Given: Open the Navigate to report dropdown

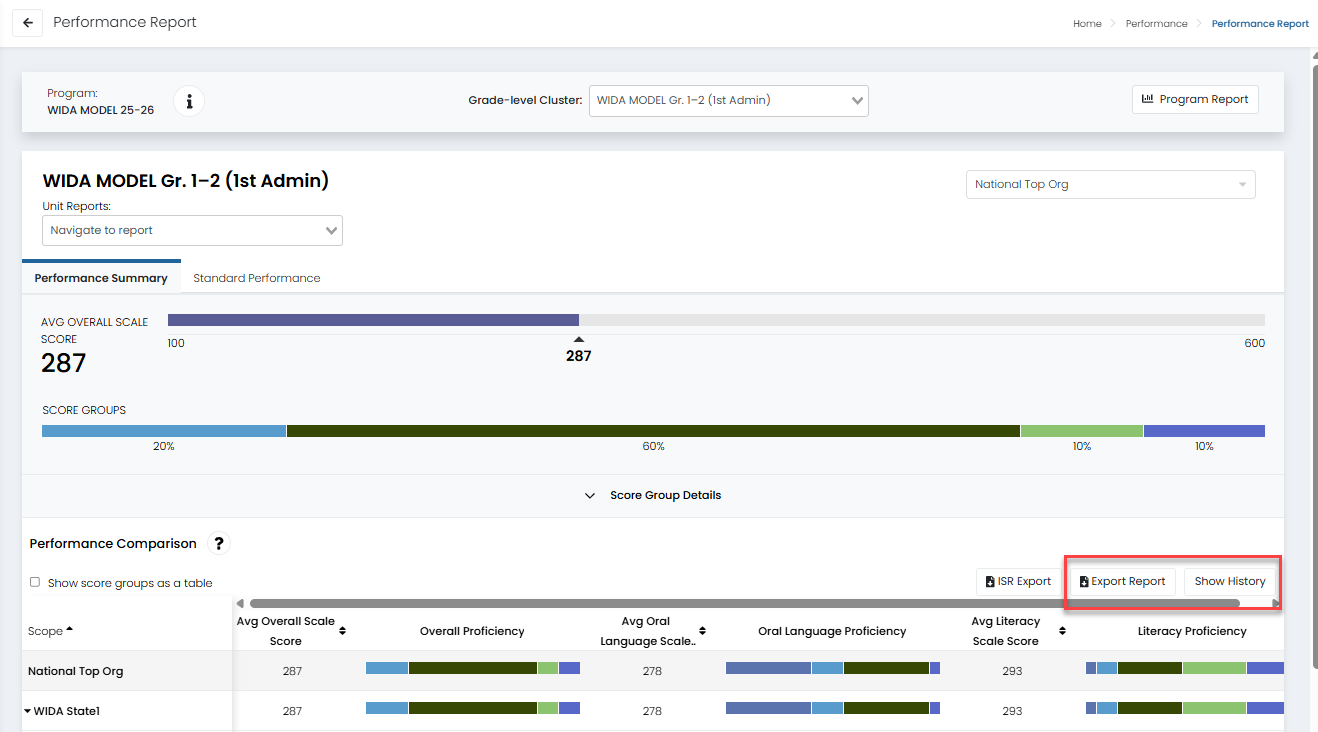Looking at the screenshot, I should (x=192, y=230).
